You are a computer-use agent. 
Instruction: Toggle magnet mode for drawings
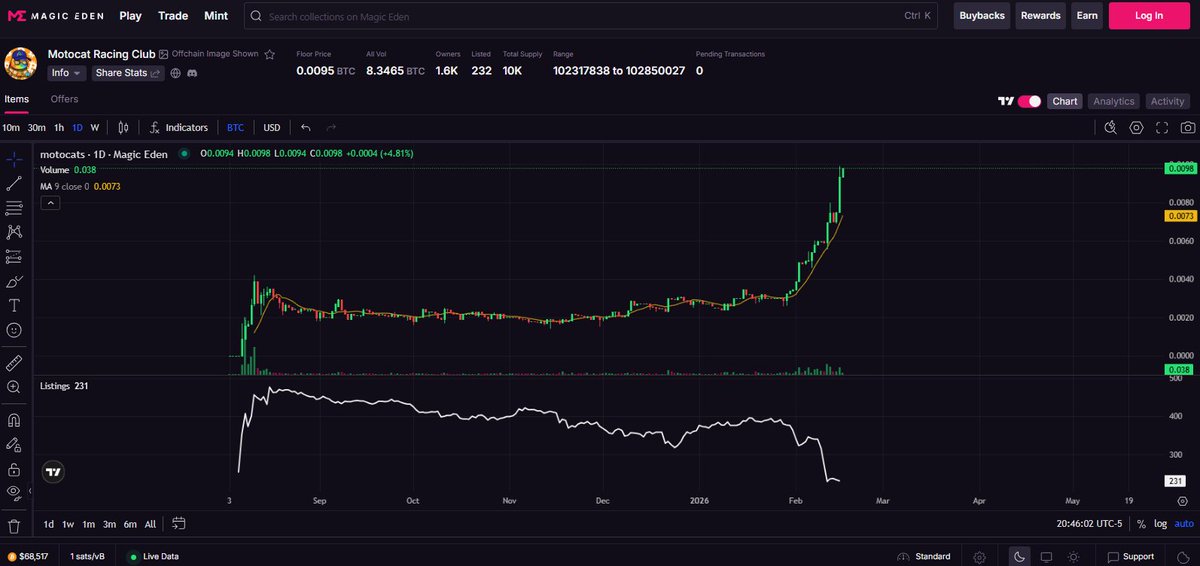[14, 420]
